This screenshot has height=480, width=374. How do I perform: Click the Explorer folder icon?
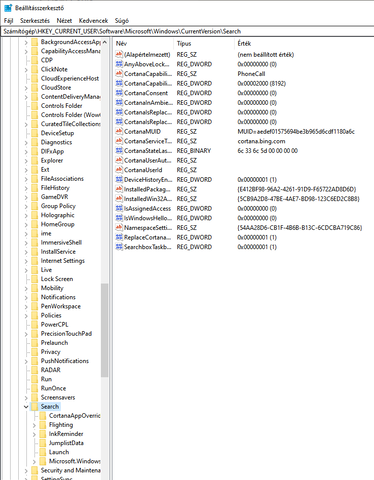35,161
